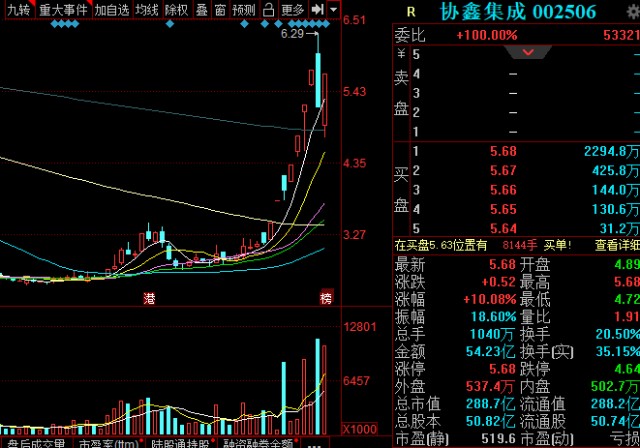This screenshot has width=640, height=448.
Task: Click the 港 marker on the chart
Action: pyautogui.click(x=149, y=298)
